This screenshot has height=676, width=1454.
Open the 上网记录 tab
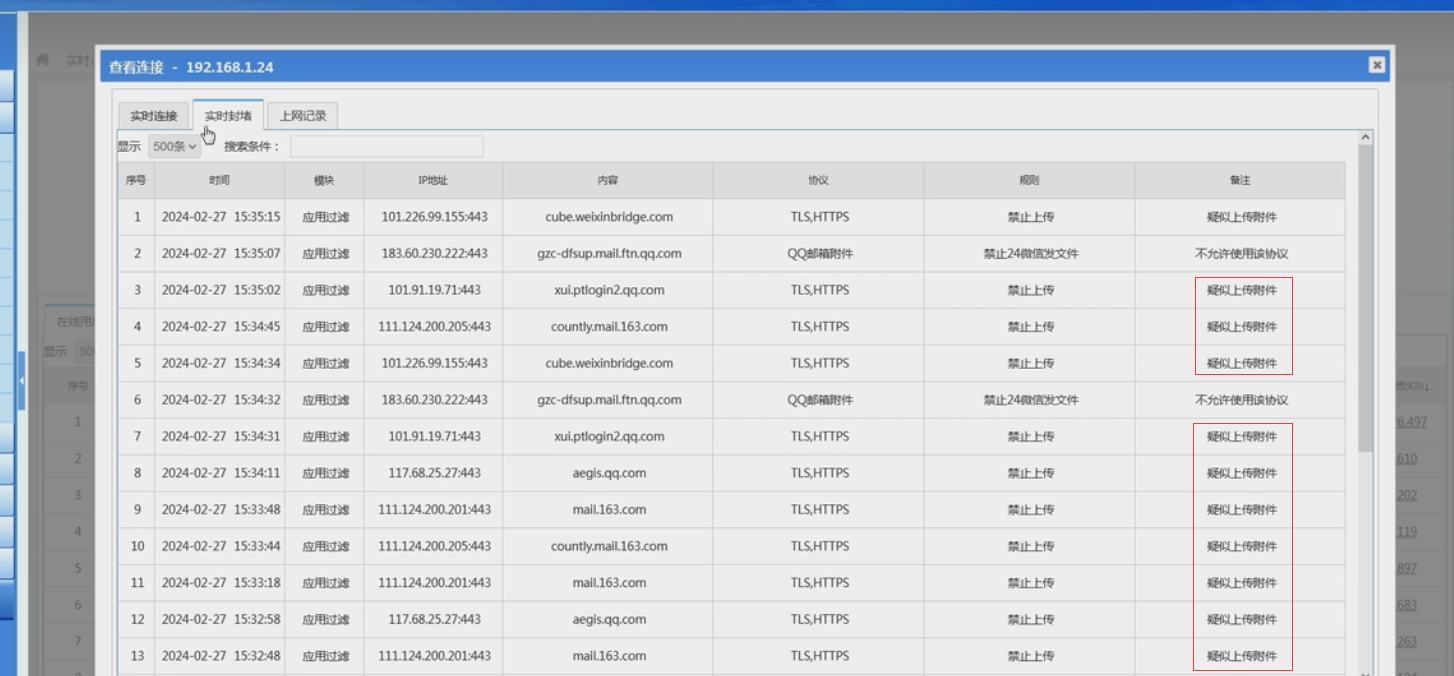[x=303, y=116]
